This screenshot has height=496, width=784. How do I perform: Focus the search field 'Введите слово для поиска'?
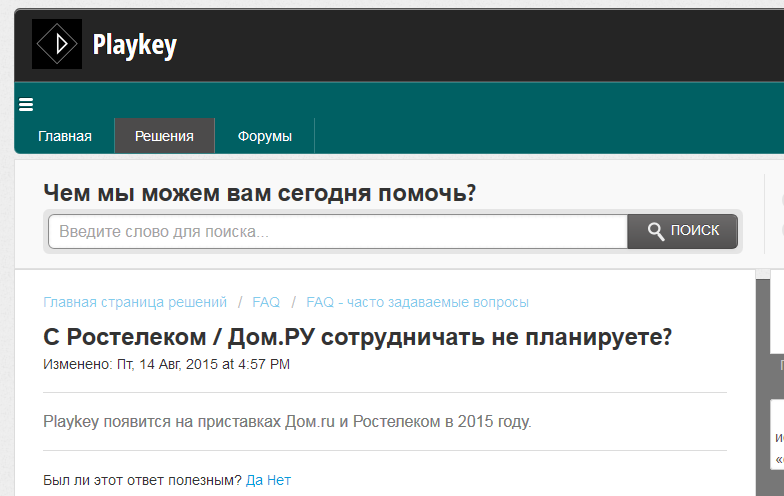(x=338, y=232)
